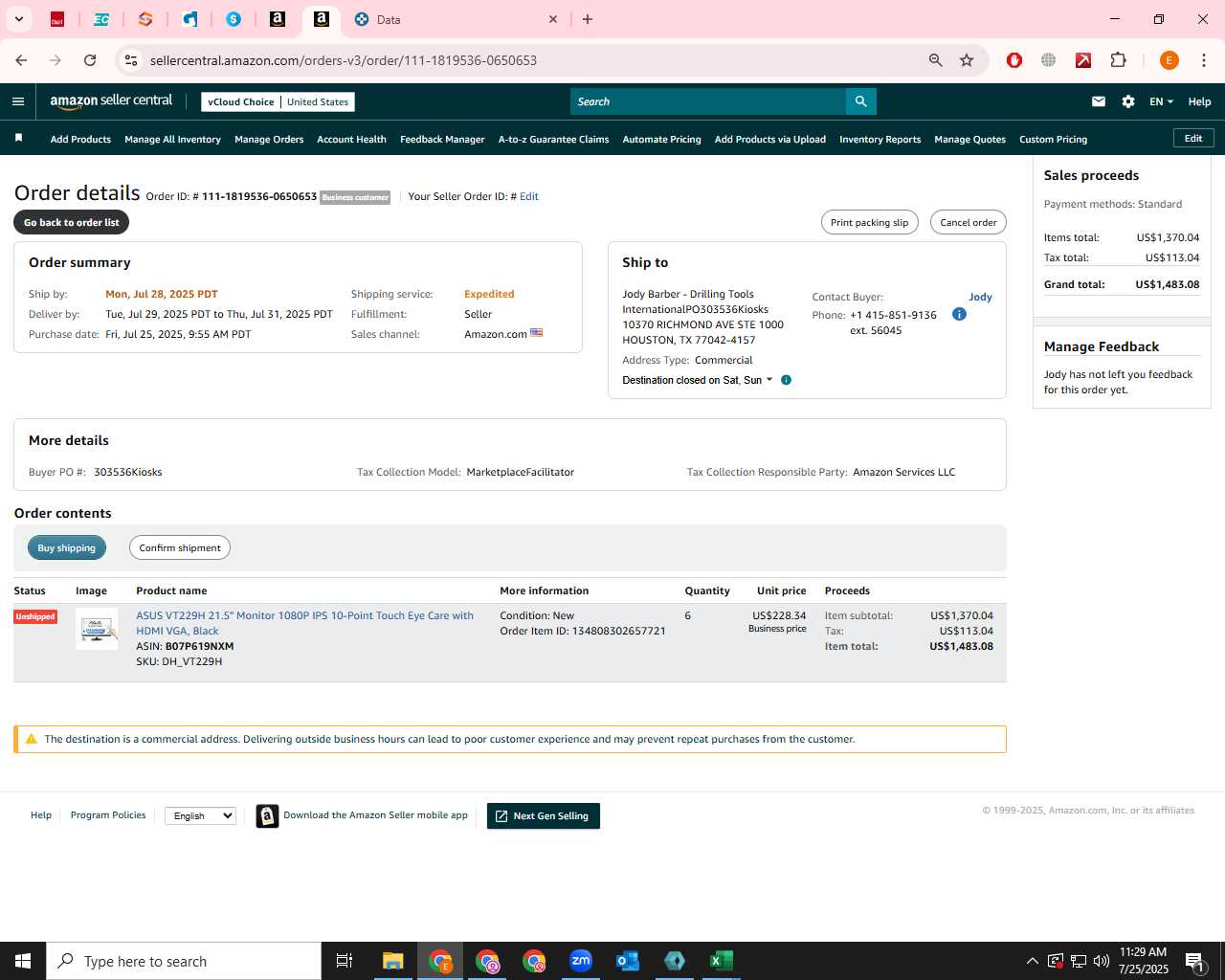Viewport: 1225px width, 980px height.
Task: Open the Chrome three-dot menu
Action: (1204, 60)
